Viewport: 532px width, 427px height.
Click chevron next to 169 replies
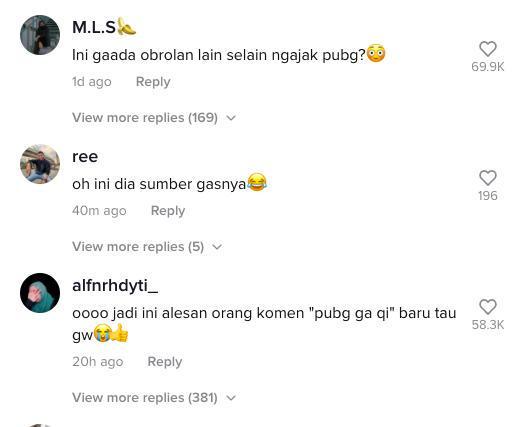pyautogui.click(x=231, y=118)
